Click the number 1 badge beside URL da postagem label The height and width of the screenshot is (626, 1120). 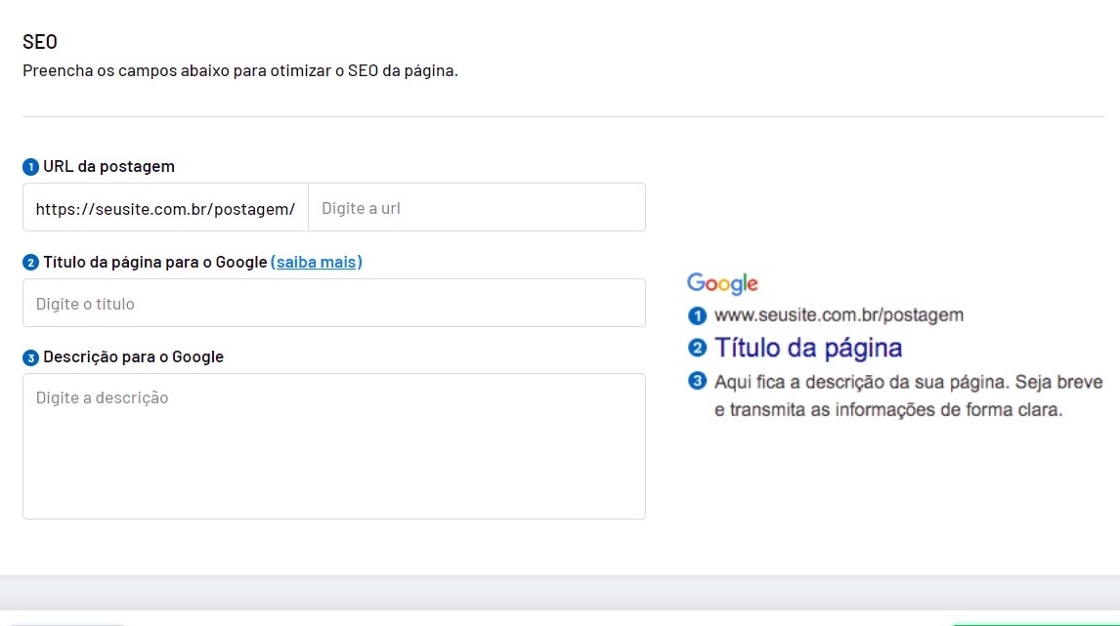[31, 167]
